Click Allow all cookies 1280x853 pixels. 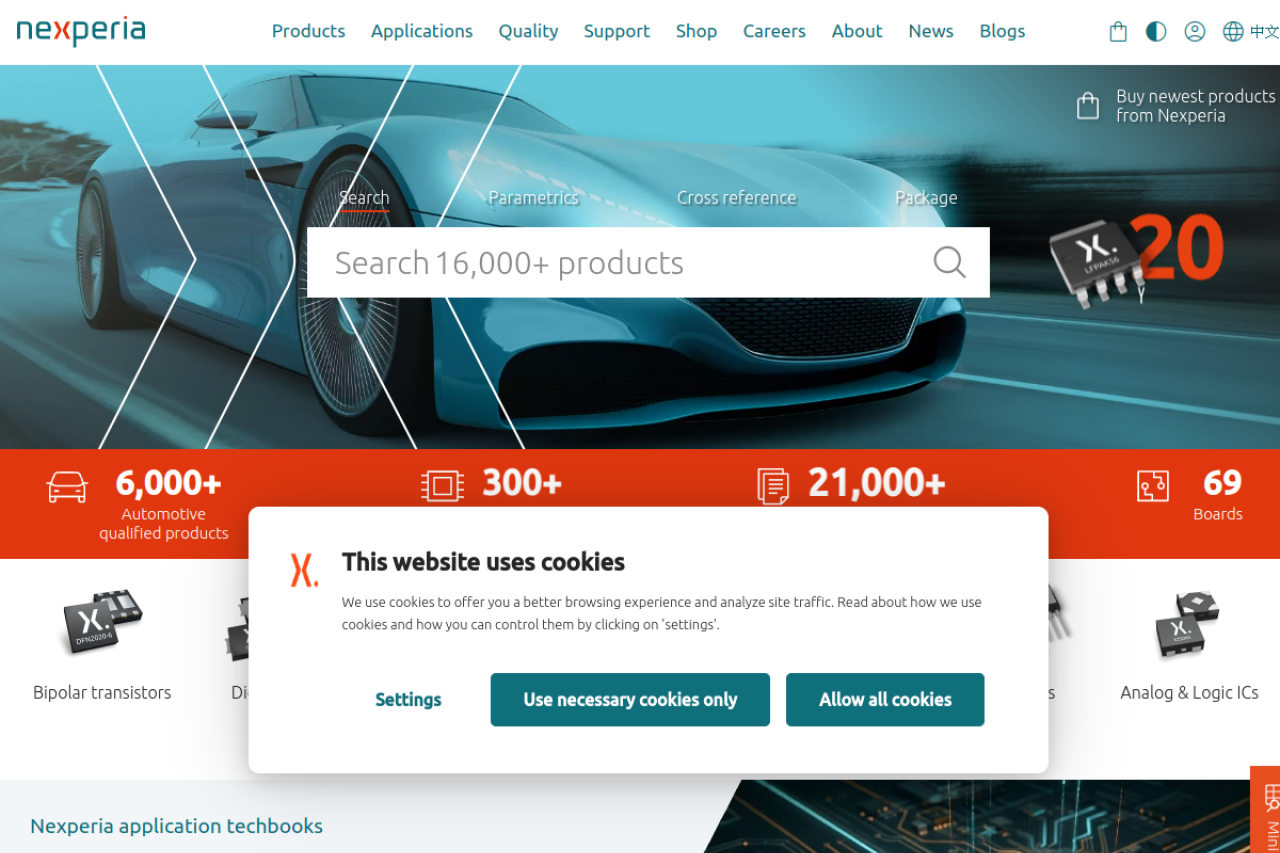click(885, 700)
